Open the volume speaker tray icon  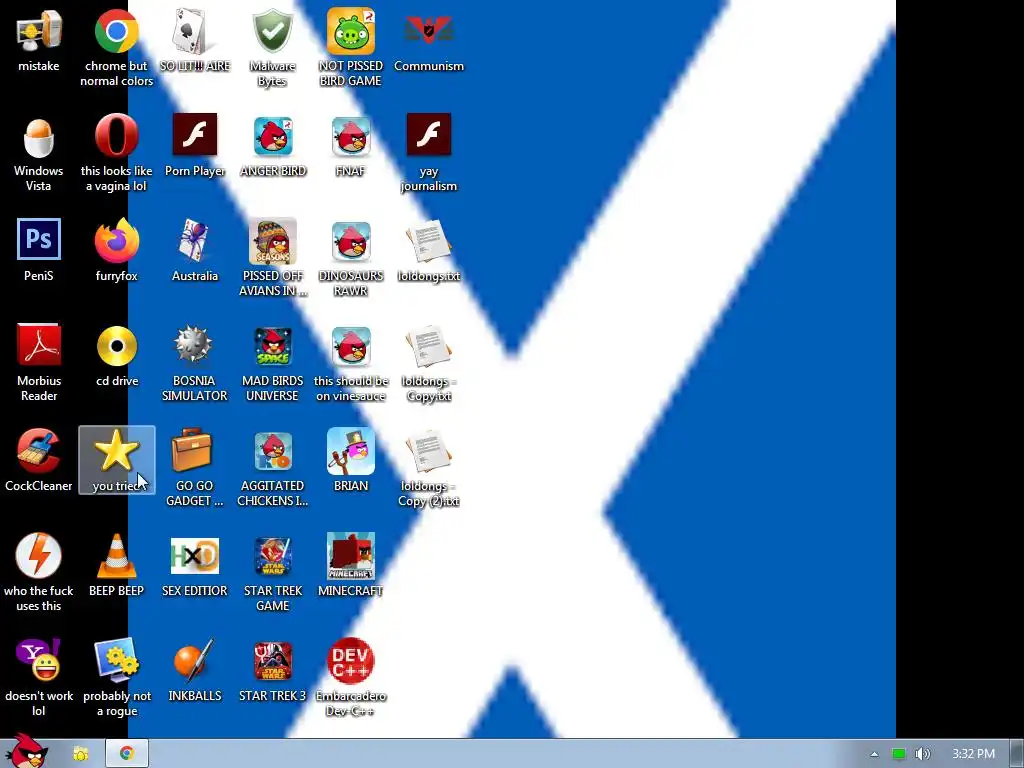(x=922, y=754)
